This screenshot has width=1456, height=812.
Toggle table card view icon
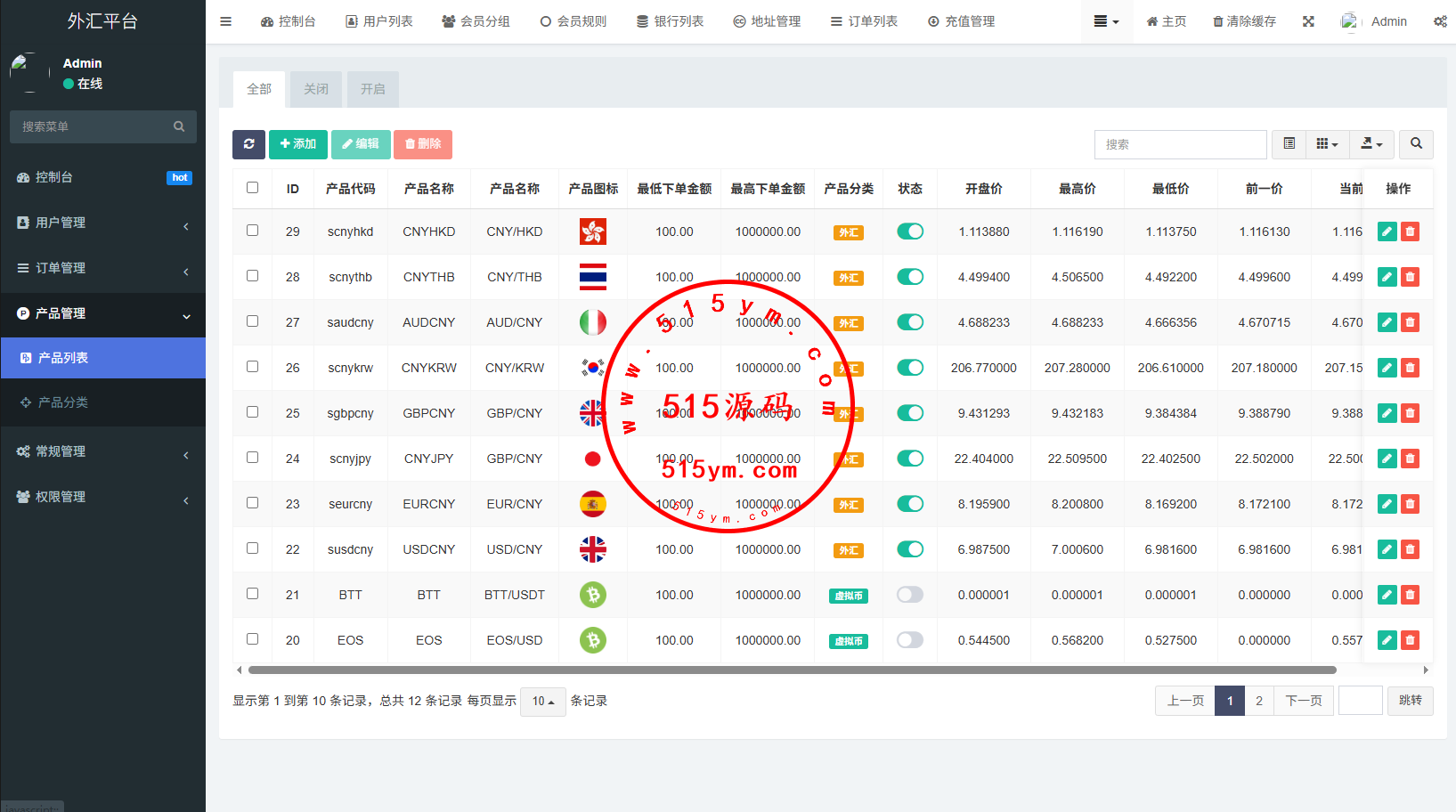point(1289,144)
